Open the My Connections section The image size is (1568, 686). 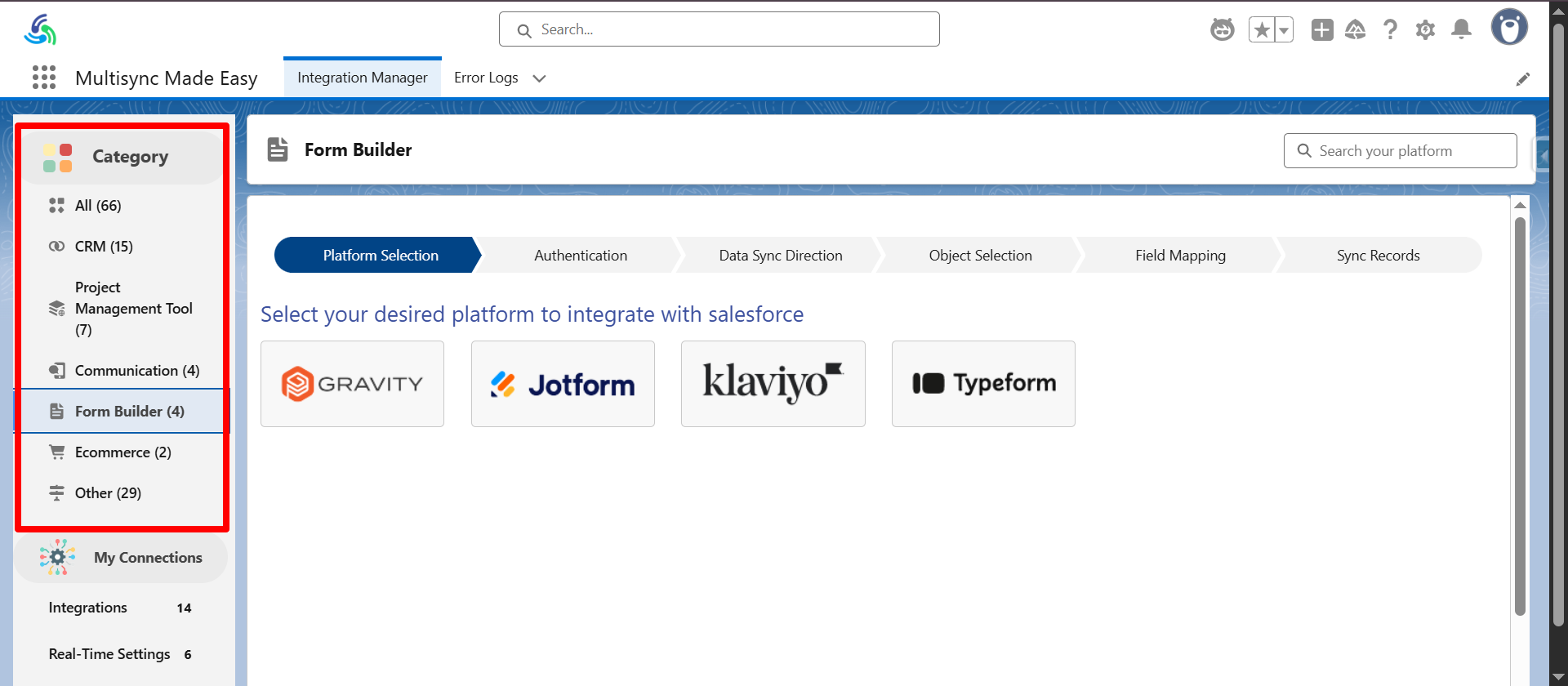pos(121,558)
